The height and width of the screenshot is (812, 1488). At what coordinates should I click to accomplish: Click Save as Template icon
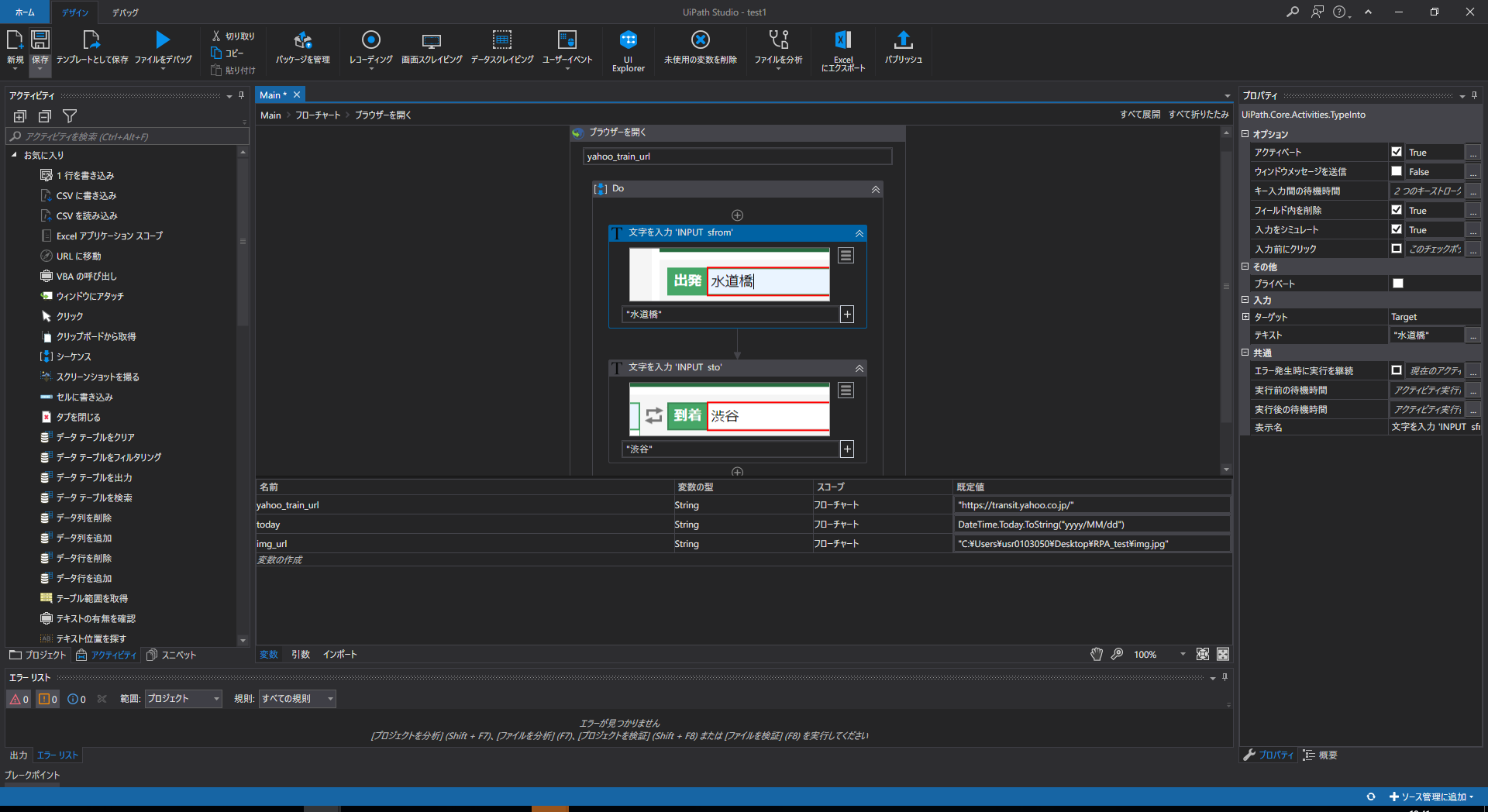91,40
